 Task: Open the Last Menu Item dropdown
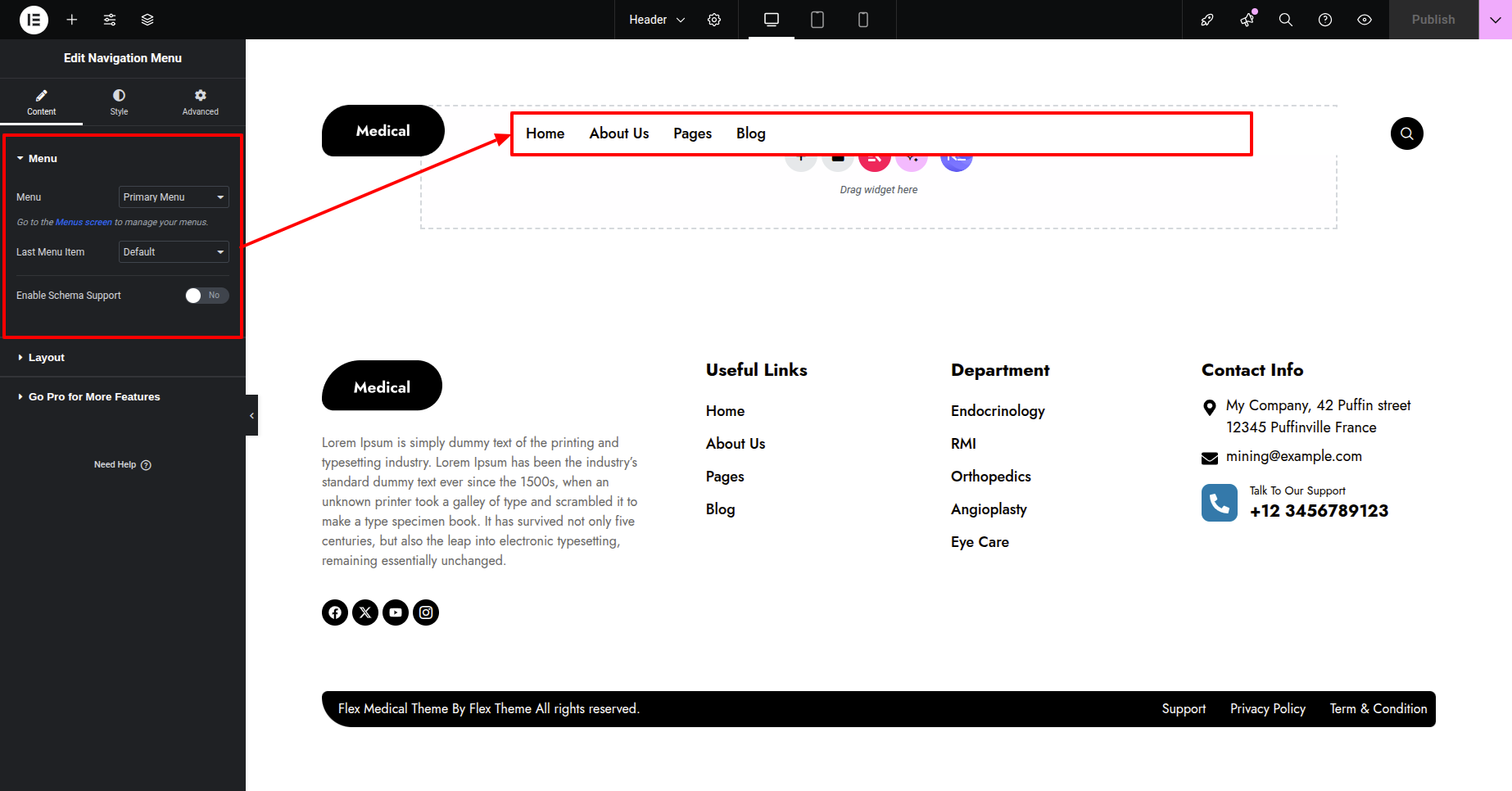click(174, 252)
